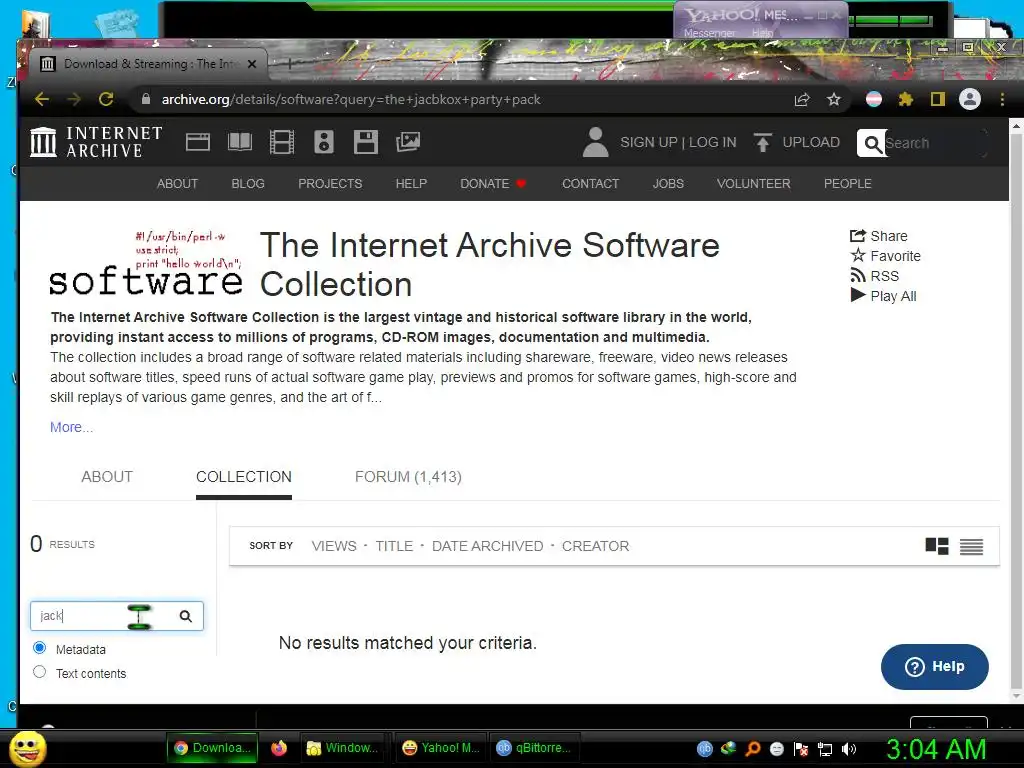Click the page vertical scrollbar
The width and height of the screenshot is (1024, 768).
click(1016, 411)
